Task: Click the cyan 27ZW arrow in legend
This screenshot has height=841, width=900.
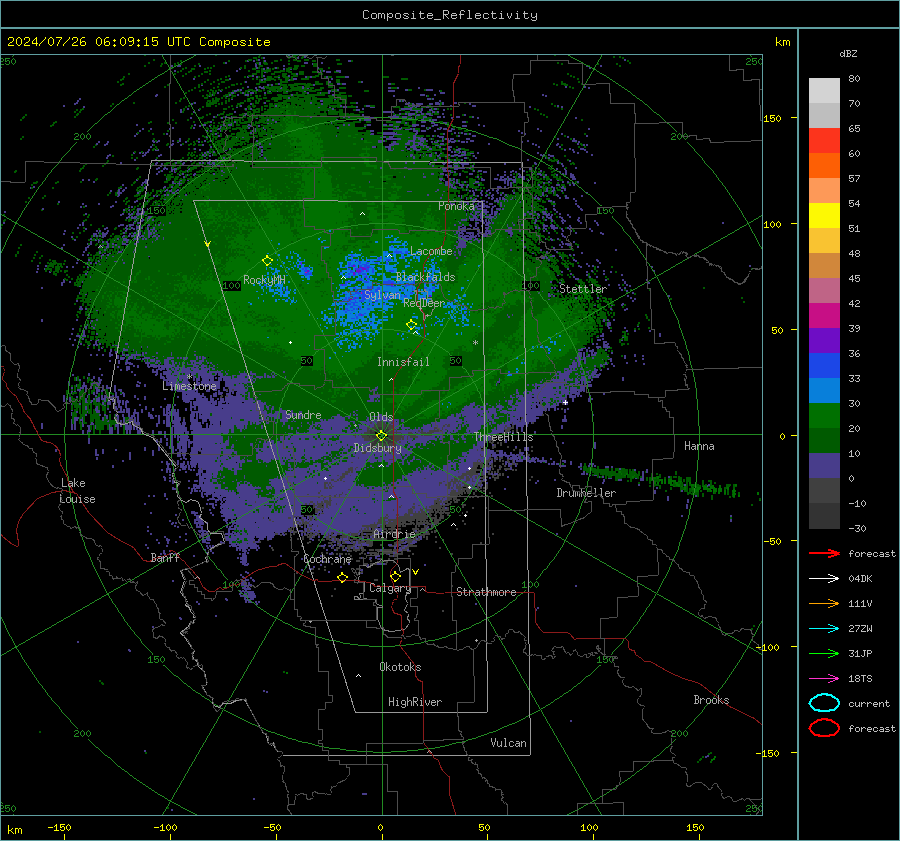Action: (824, 629)
